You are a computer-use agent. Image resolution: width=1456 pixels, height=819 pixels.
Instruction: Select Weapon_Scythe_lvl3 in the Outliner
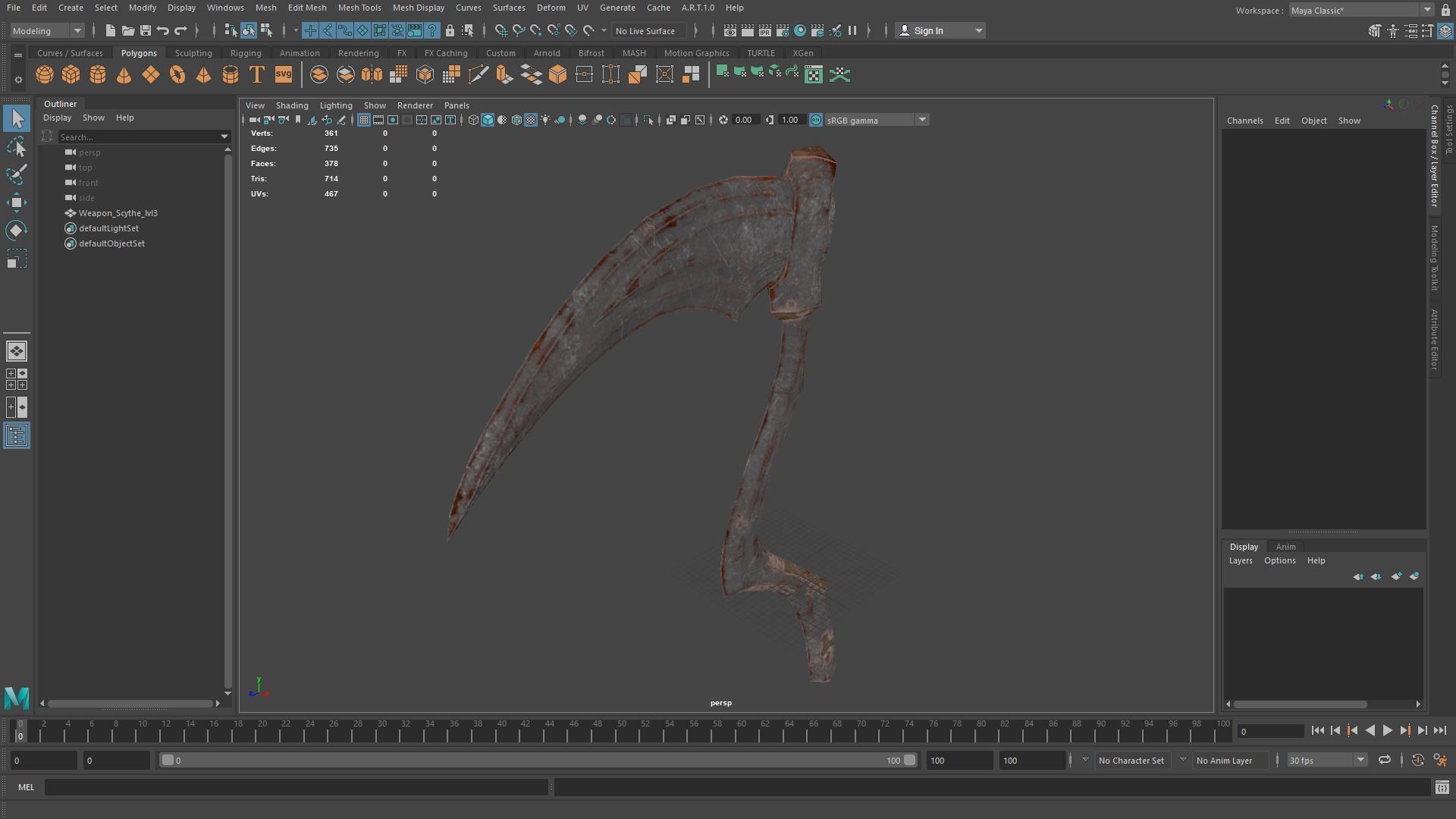(118, 213)
